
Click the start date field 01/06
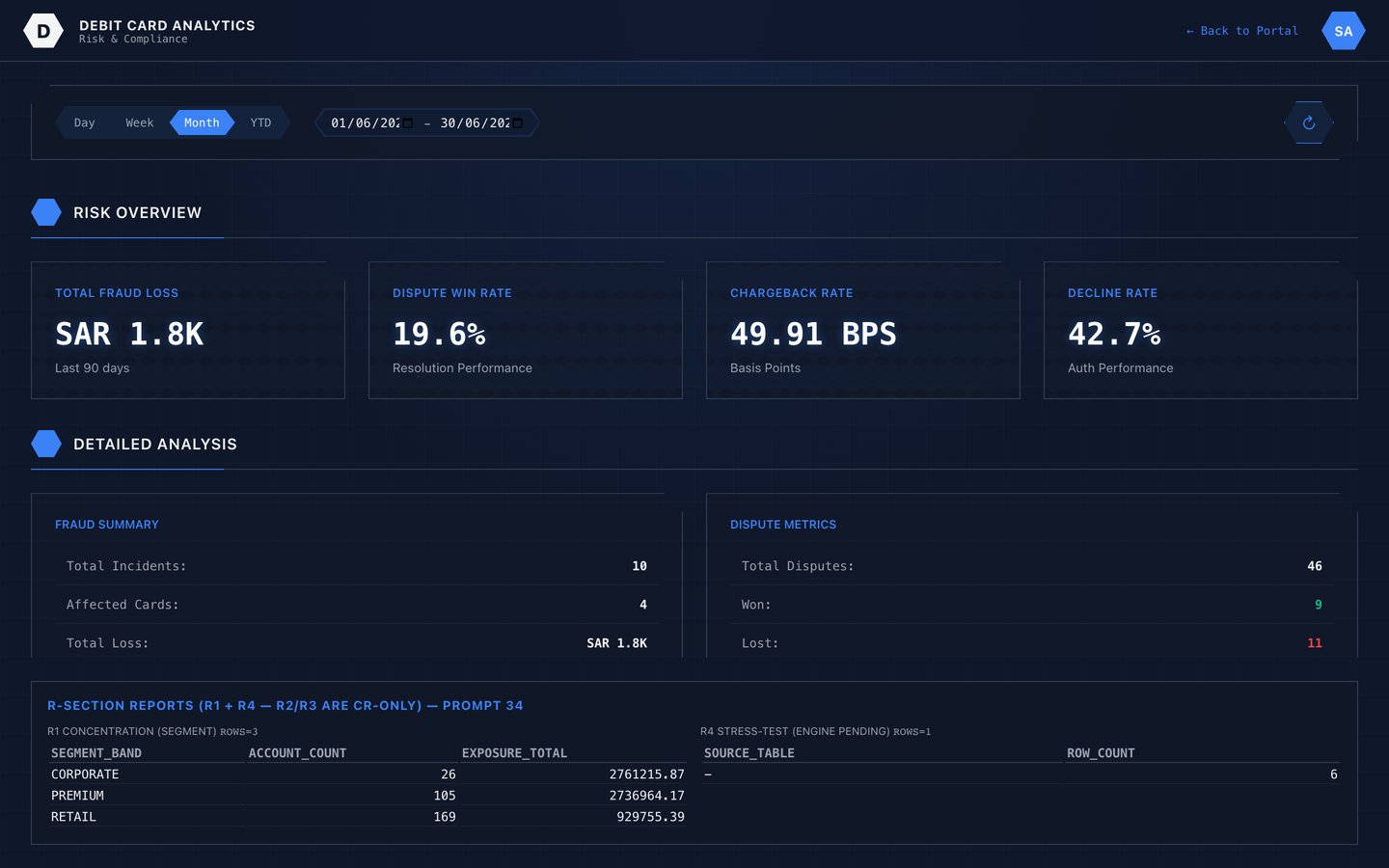coord(371,122)
